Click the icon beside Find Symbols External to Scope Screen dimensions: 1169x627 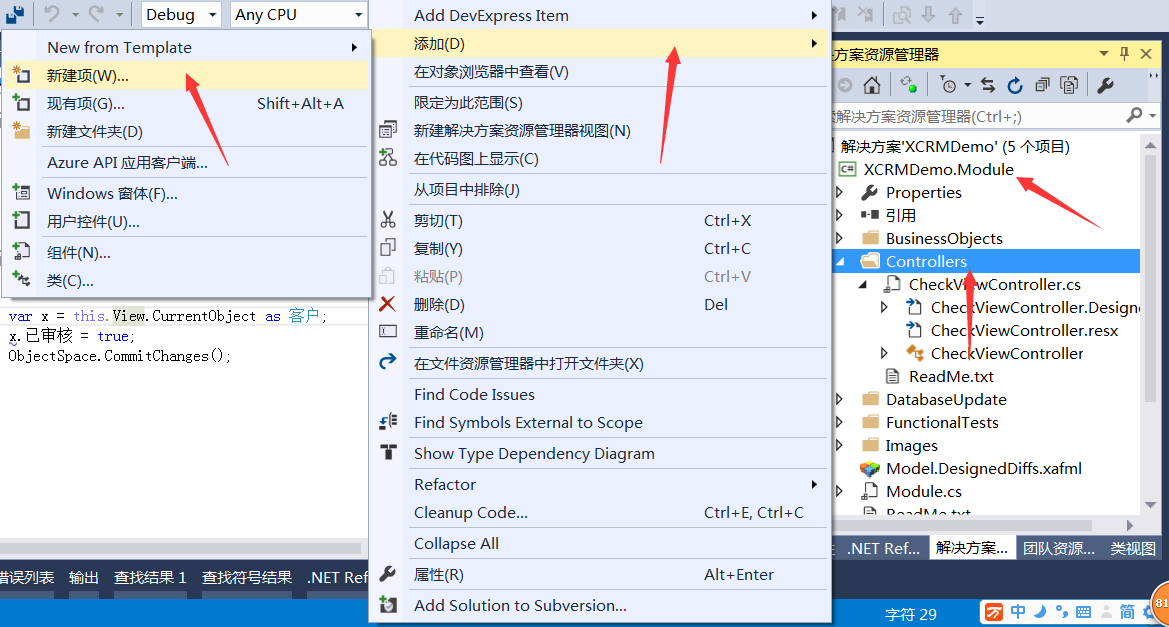(388, 422)
